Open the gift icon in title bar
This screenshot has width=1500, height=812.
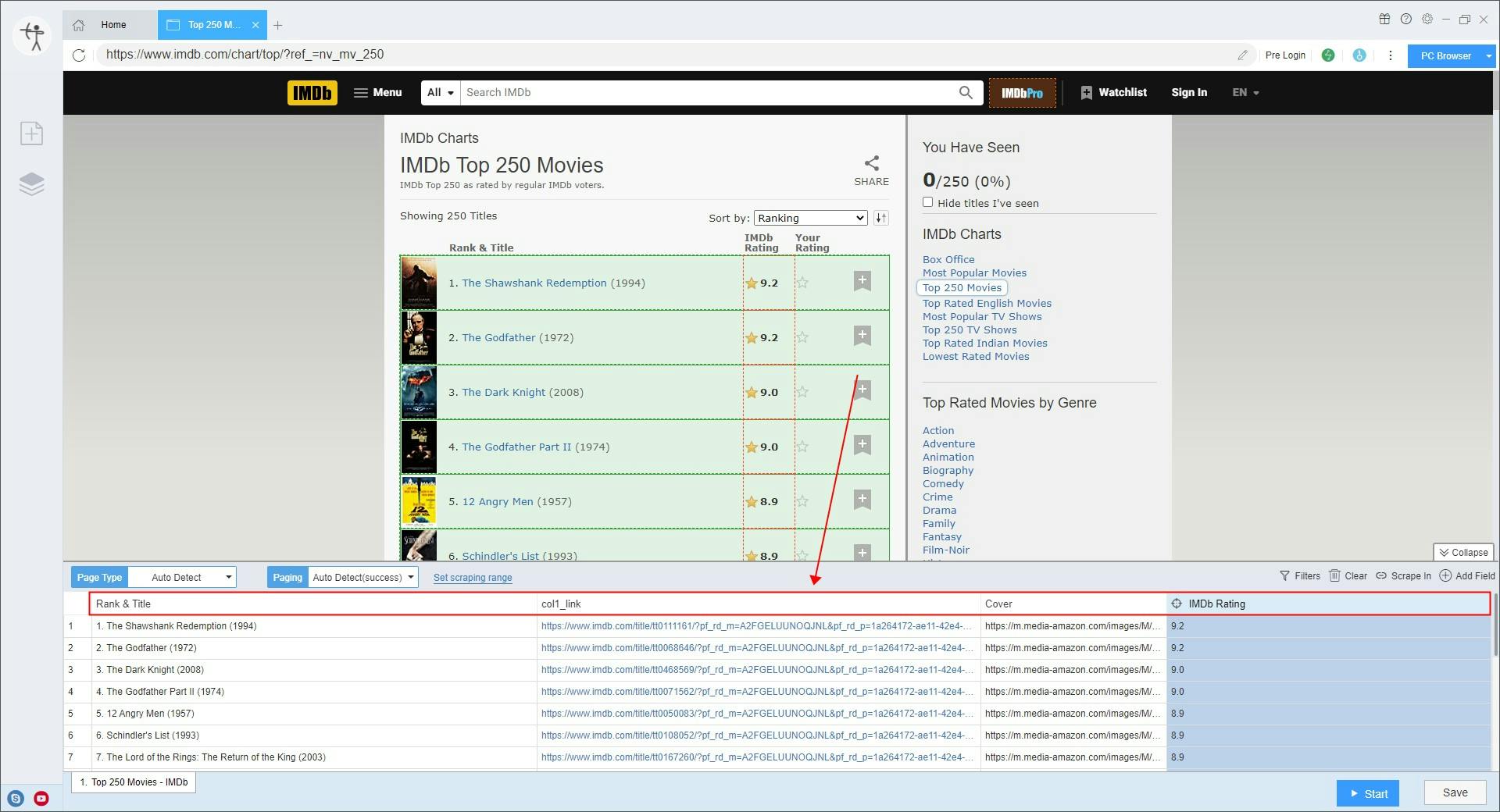click(x=1384, y=19)
